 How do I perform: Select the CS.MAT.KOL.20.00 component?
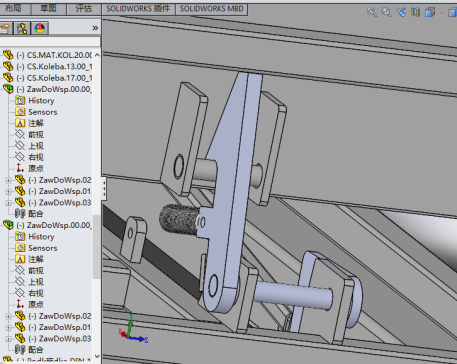47,55
